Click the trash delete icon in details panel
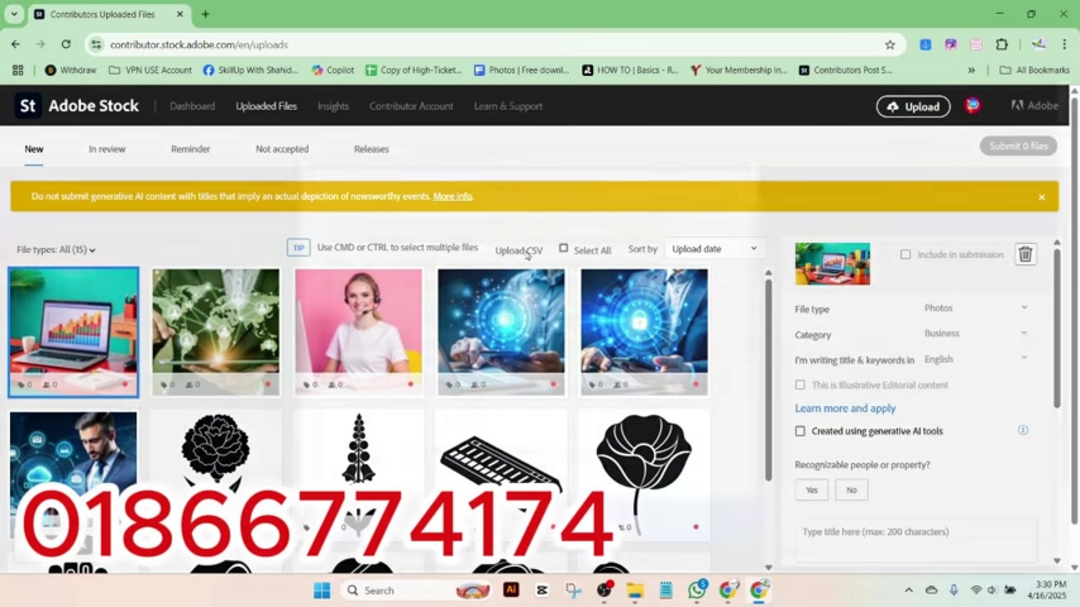The image size is (1080, 607). (x=1025, y=254)
